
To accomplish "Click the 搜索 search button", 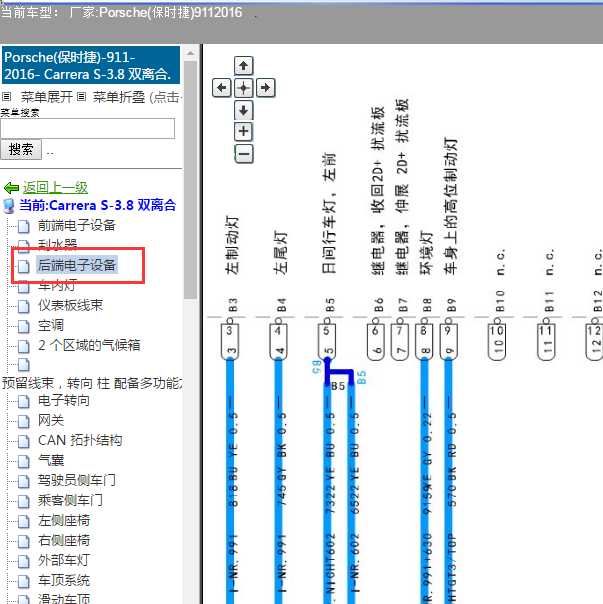I will pyautogui.click(x=21, y=149).
